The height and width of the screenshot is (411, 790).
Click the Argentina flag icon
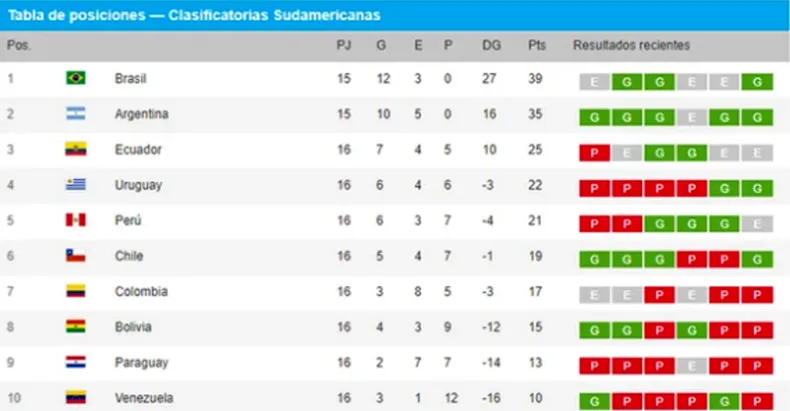[x=76, y=114]
